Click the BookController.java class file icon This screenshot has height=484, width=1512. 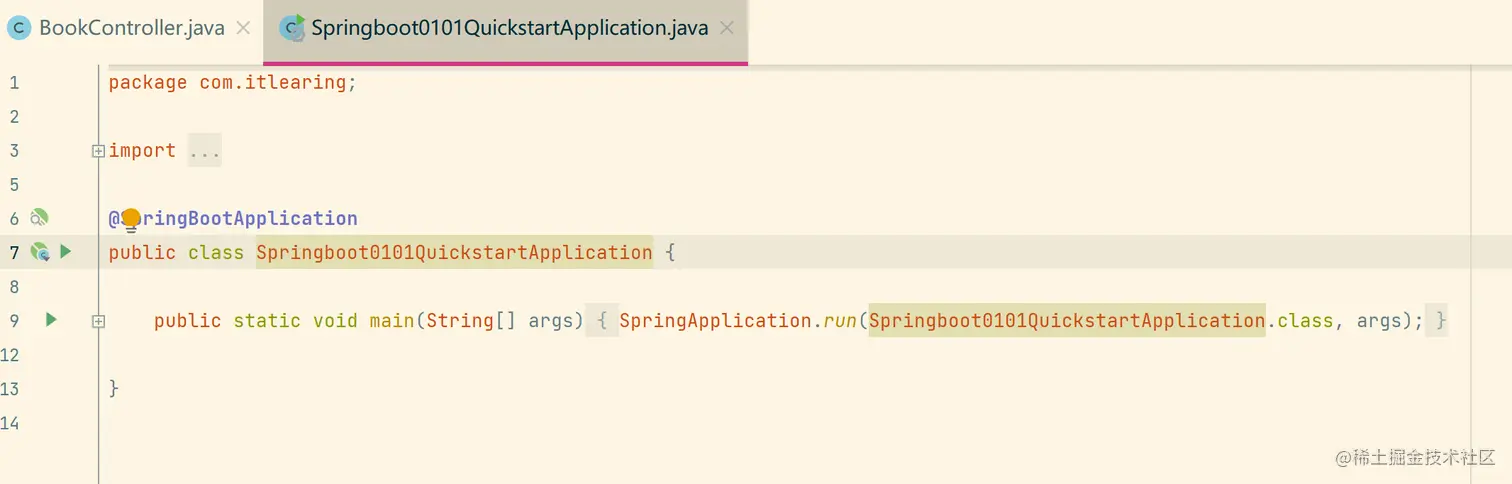click(18, 28)
